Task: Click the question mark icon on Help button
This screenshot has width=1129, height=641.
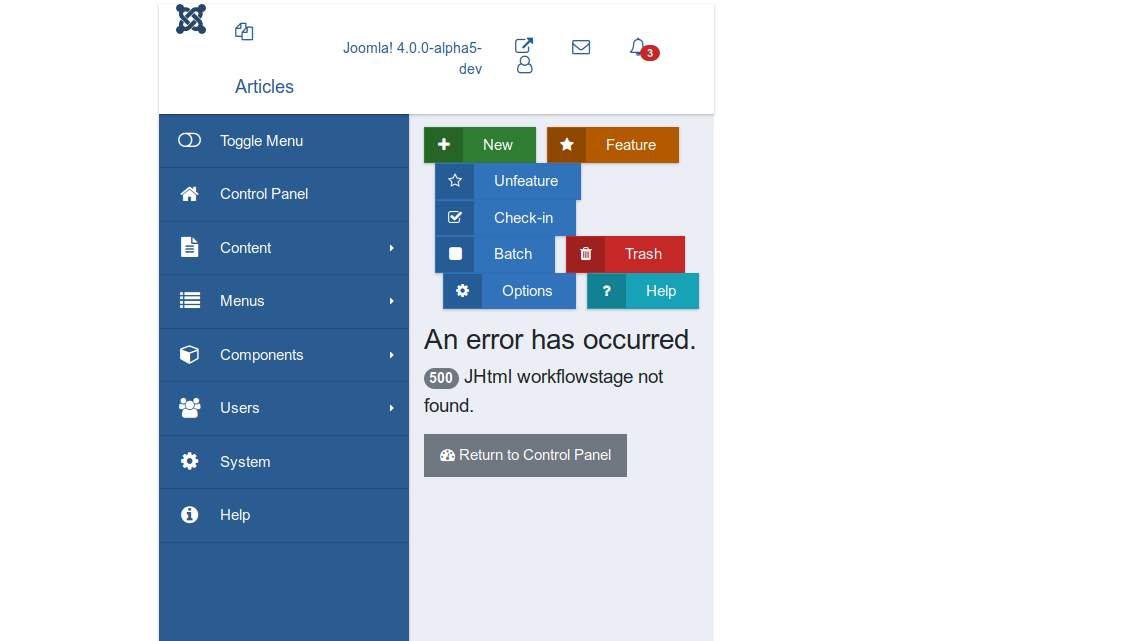Action: point(606,290)
